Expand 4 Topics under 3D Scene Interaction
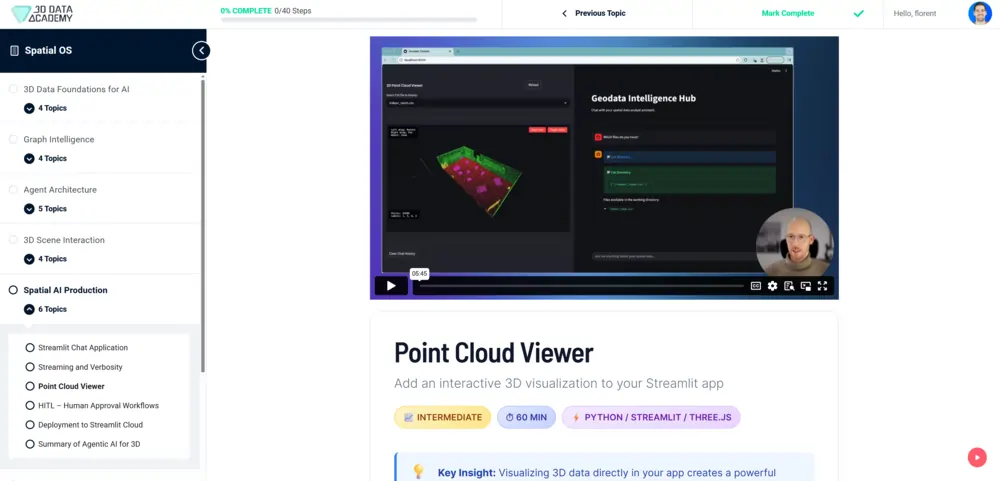The width and height of the screenshot is (1000, 481). pyautogui.click(x=45, y=259)
